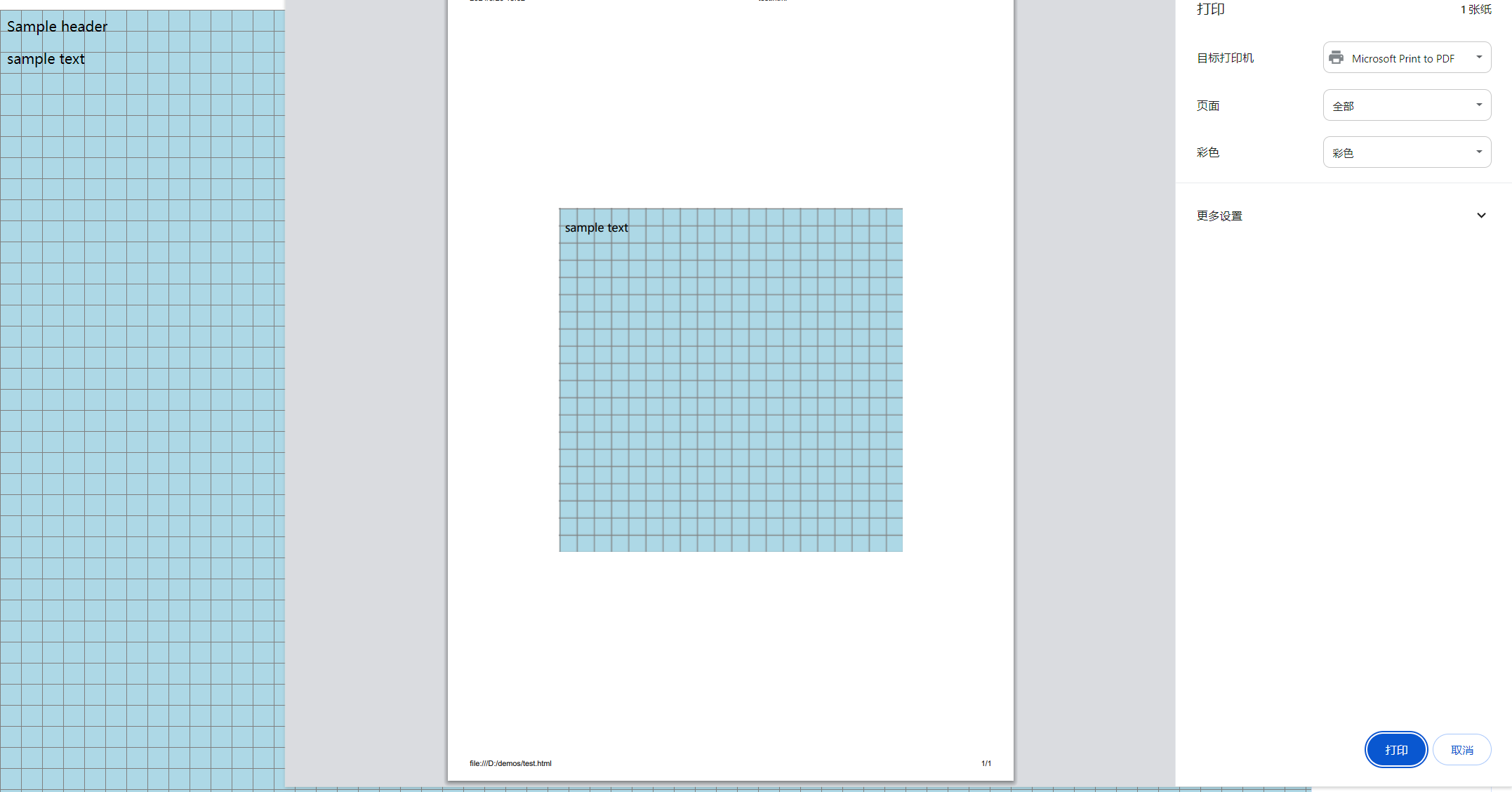Screen dimensions: 1512x792
Task: Open the destination printer dropdown
Action: [1407, 58]
